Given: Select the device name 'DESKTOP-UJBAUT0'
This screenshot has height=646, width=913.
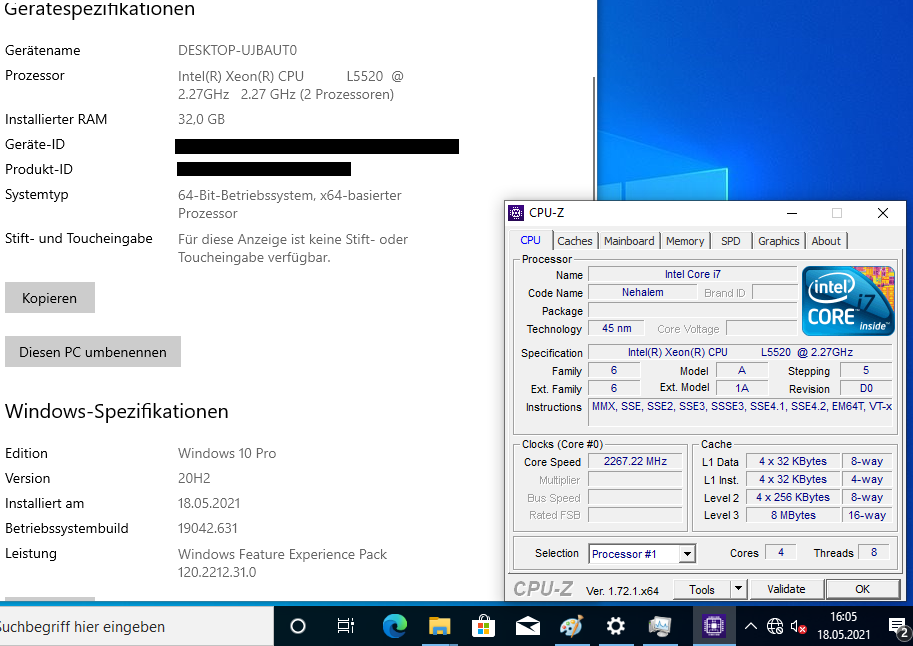Looking at the screenshot, I should tap(238, 51).
